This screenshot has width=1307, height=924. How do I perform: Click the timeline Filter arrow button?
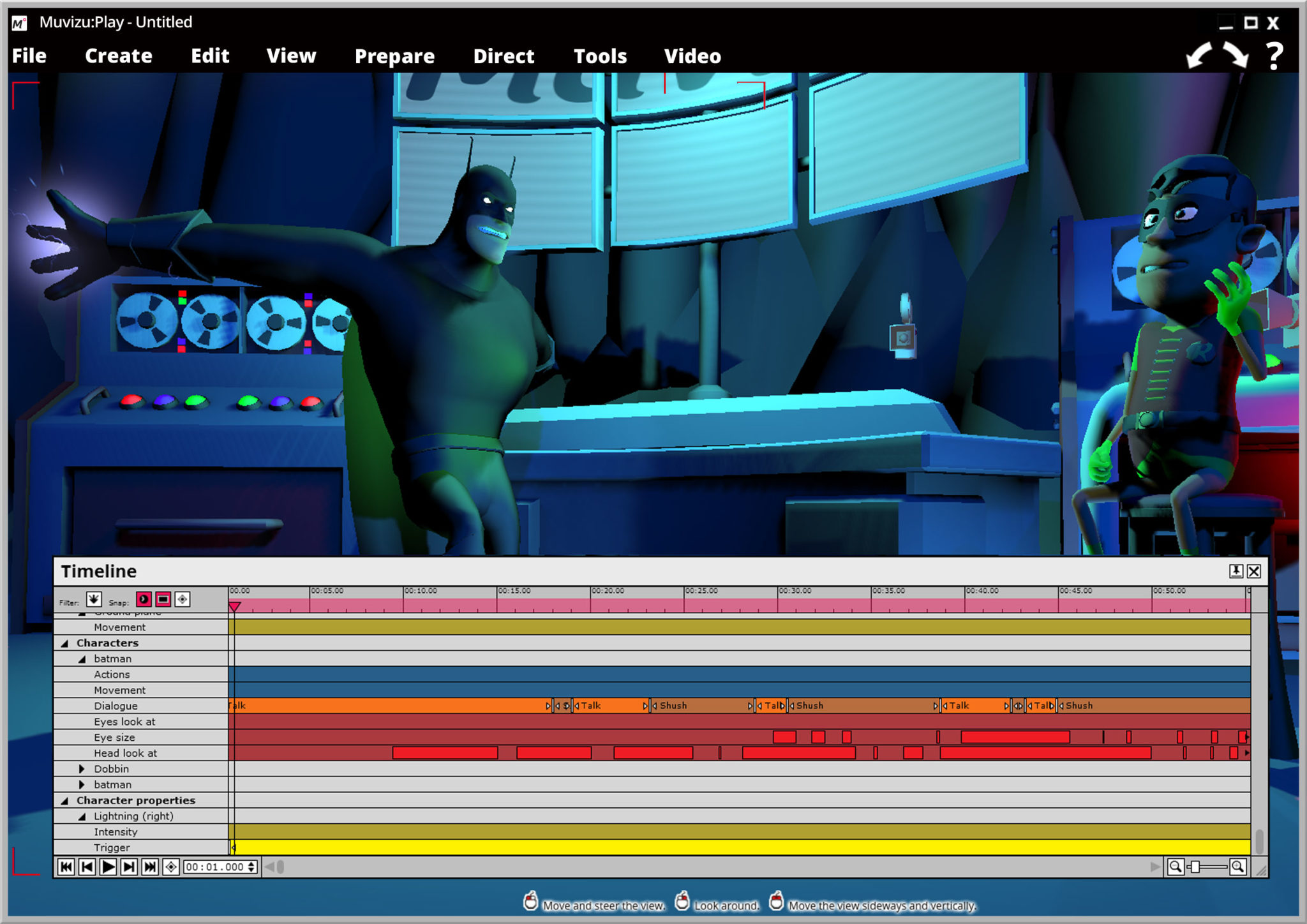[x=94, y=599]
